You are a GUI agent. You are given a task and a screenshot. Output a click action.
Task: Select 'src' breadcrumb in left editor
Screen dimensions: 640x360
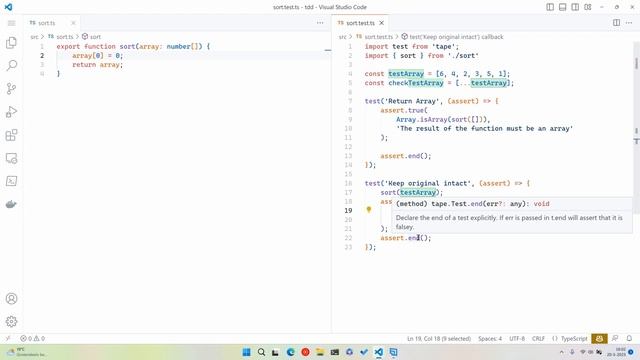[x=34, y=37]
